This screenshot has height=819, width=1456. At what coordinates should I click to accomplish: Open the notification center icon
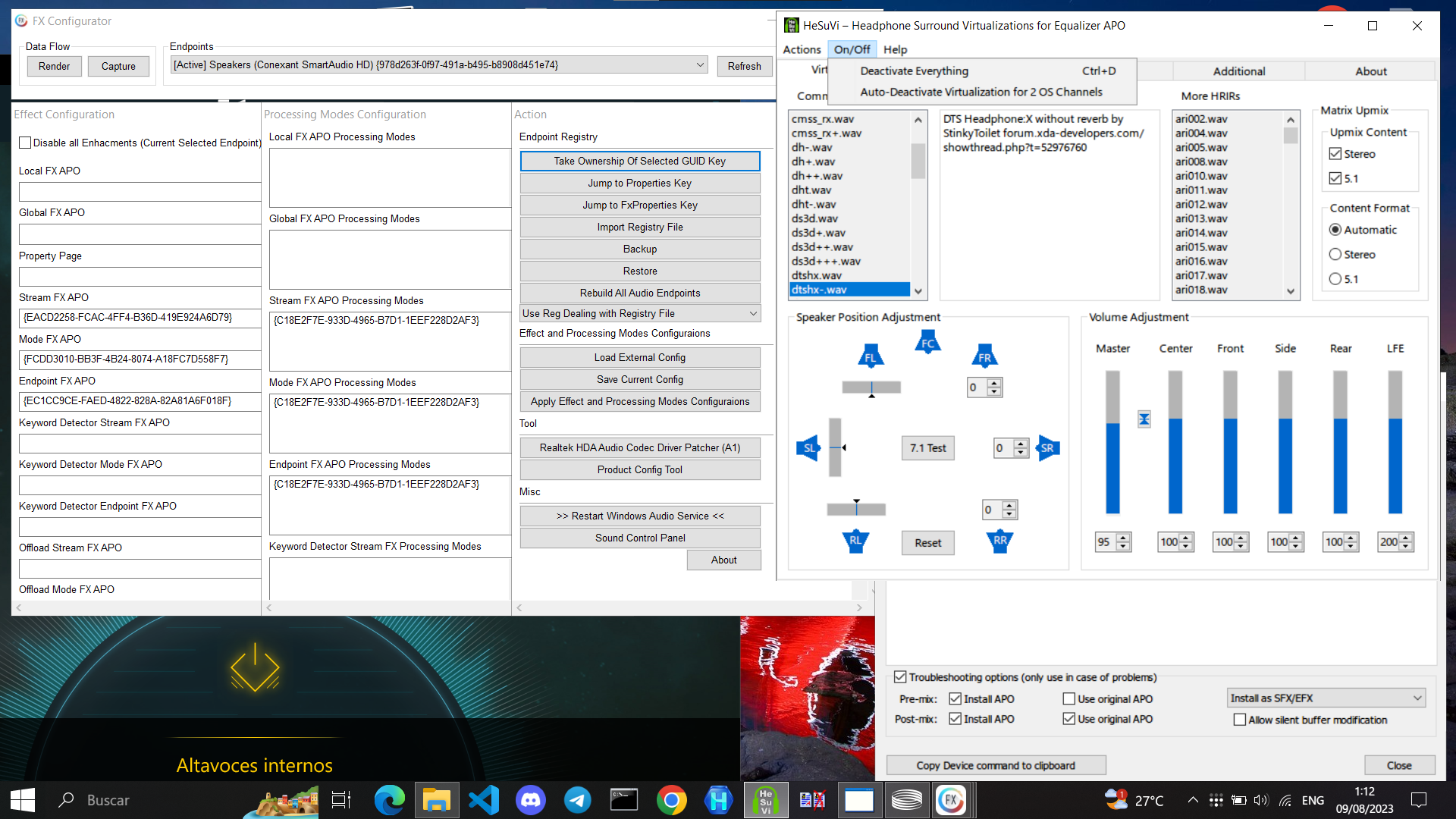1419,800
